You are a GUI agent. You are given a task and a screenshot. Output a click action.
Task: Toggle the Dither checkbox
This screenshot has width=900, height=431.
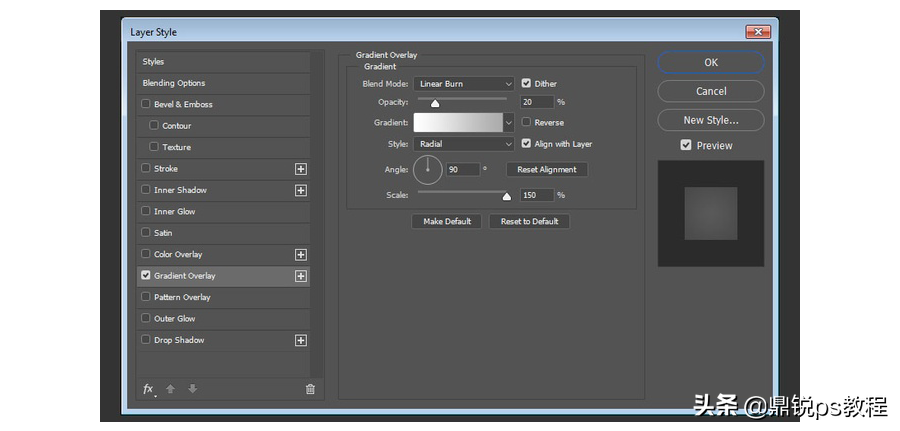526,83
